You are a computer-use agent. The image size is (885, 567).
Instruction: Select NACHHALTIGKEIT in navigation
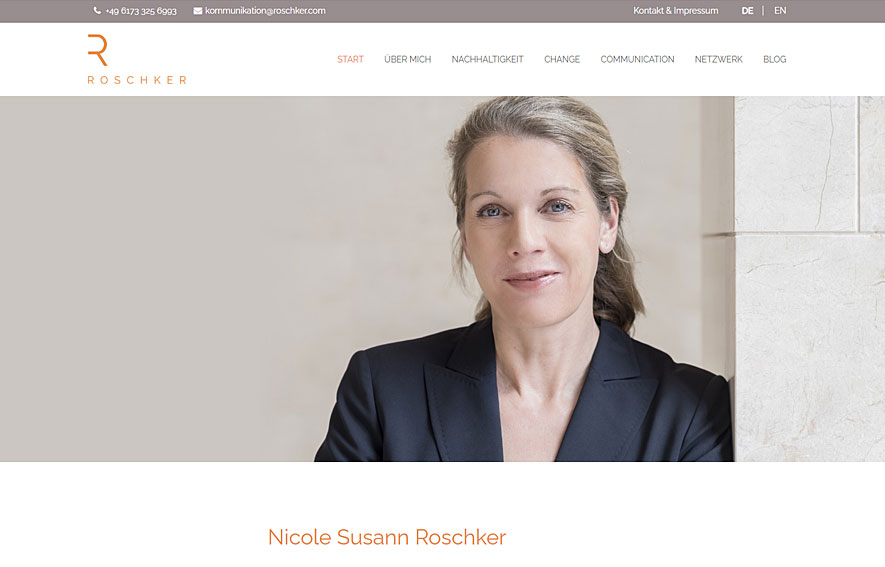pos(488,59)
